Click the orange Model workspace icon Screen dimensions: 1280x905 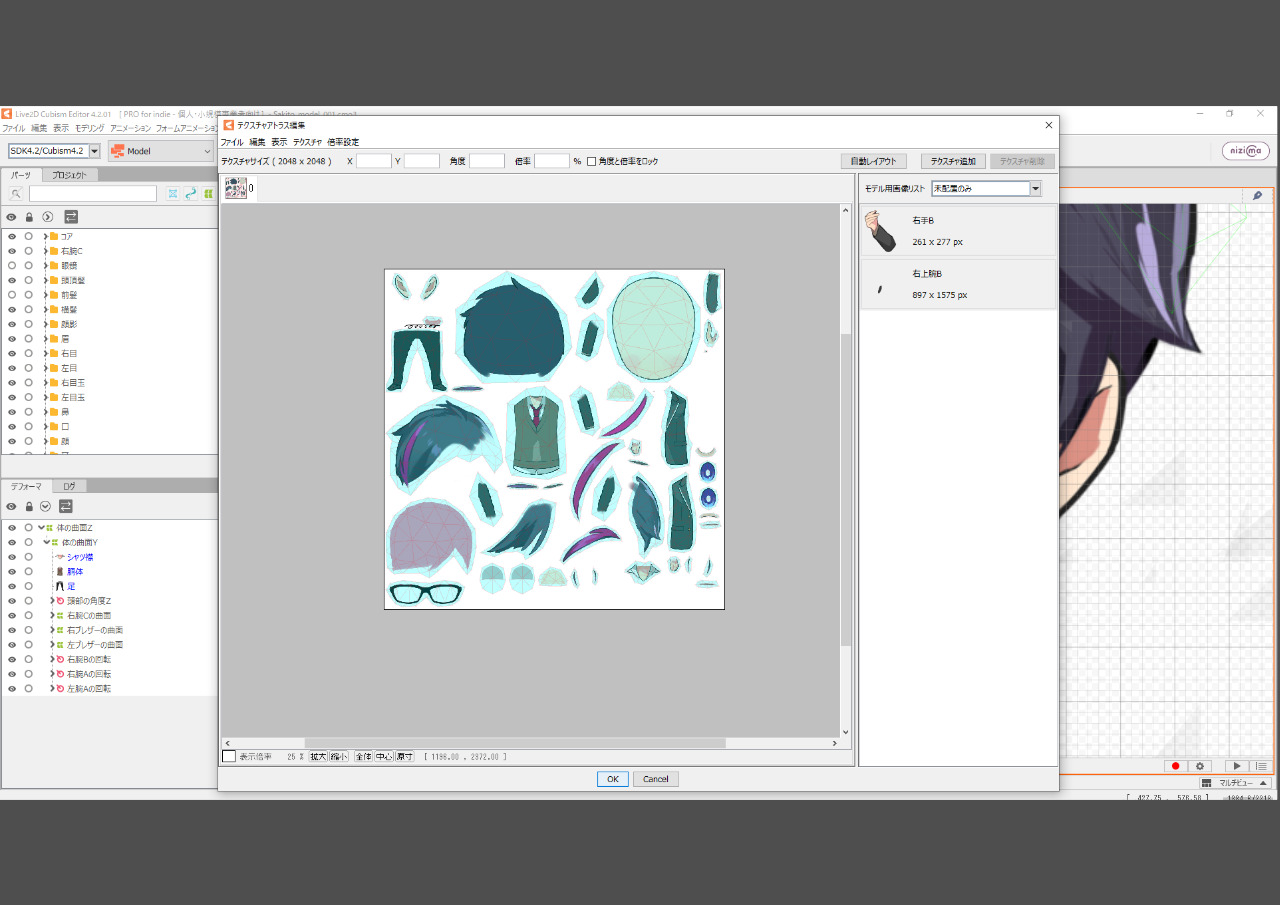click(118, 151)
